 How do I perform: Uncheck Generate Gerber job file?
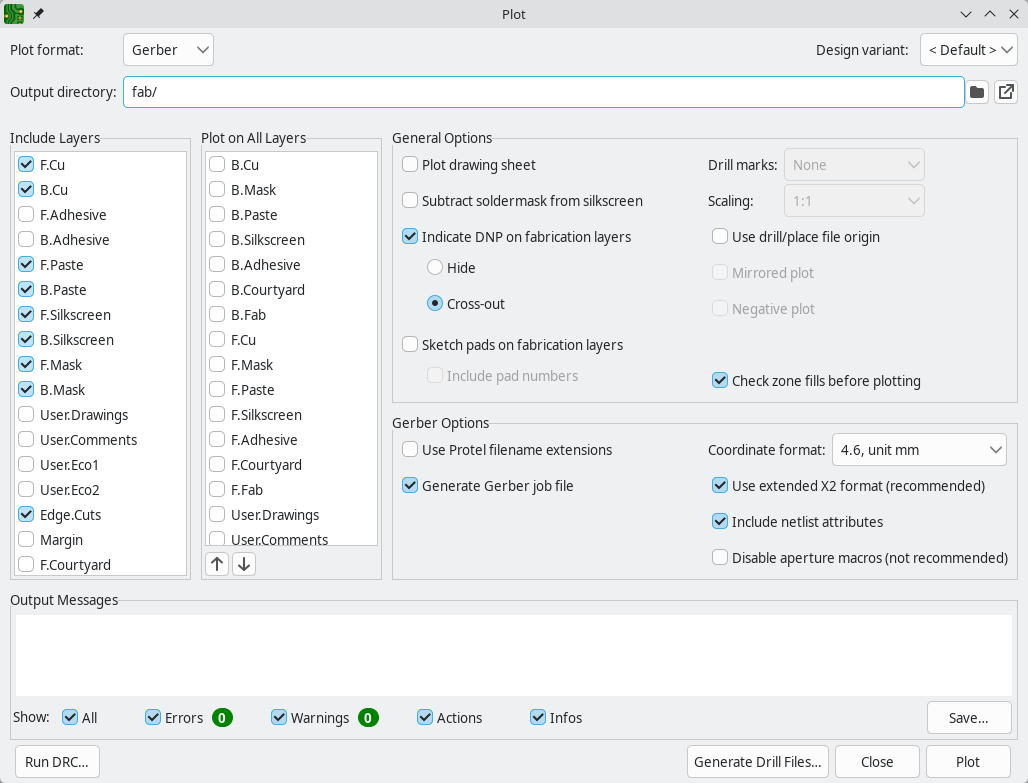[x=410, y=486]
